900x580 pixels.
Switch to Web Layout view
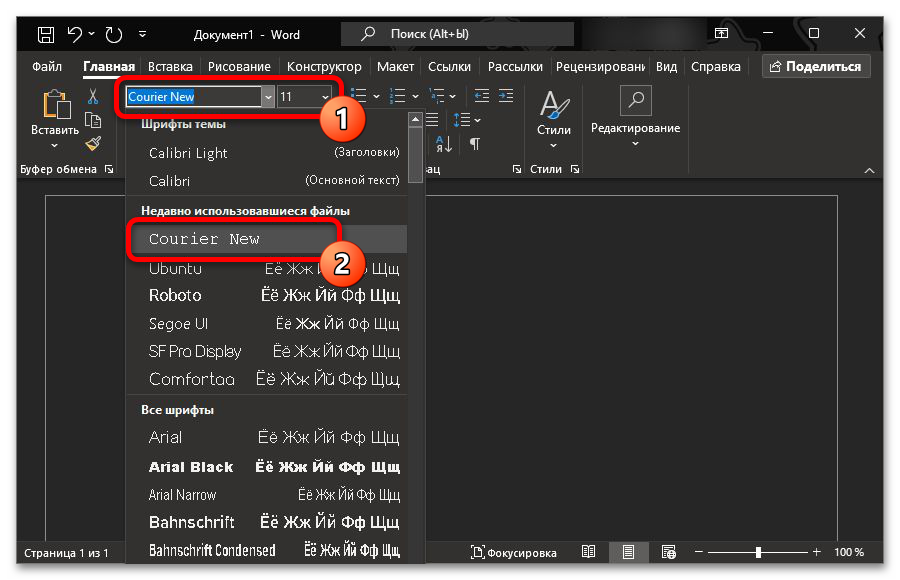tap(669, 552)
